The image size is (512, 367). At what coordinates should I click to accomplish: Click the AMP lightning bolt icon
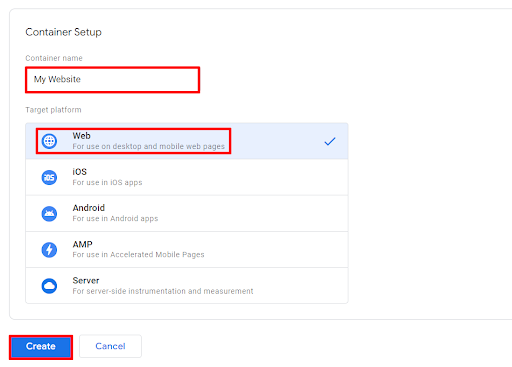[49, 250]
